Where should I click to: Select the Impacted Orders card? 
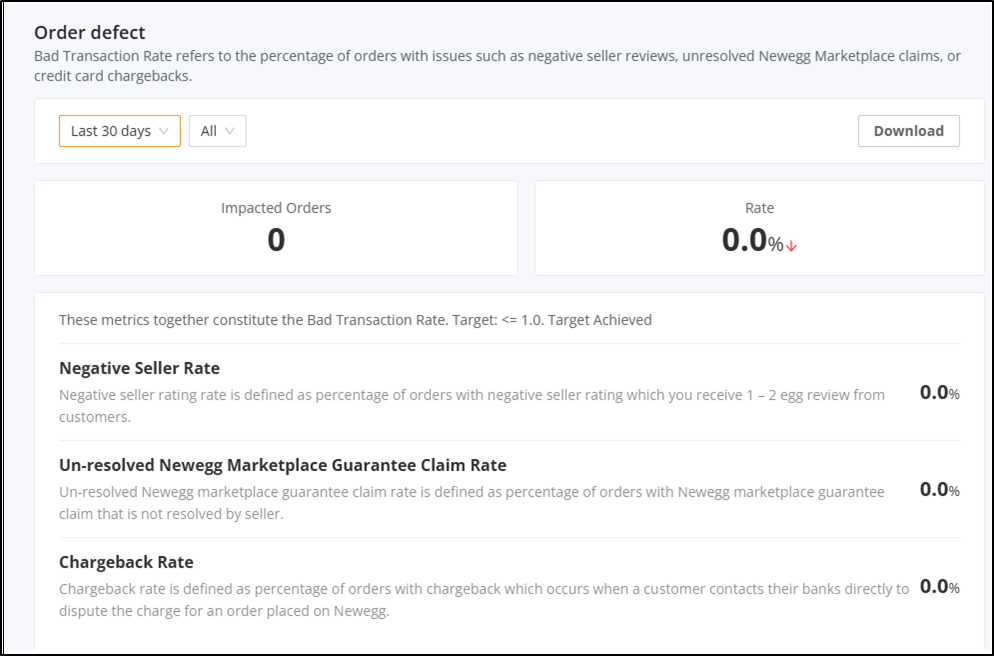(276, 228)
